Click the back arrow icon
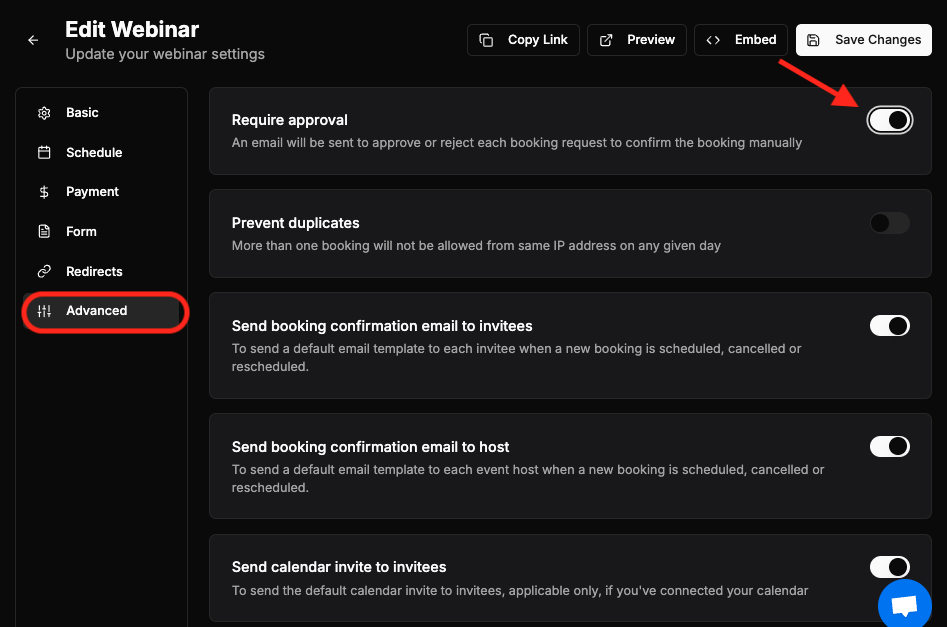947x627 pixels. (x=33, y=40)
